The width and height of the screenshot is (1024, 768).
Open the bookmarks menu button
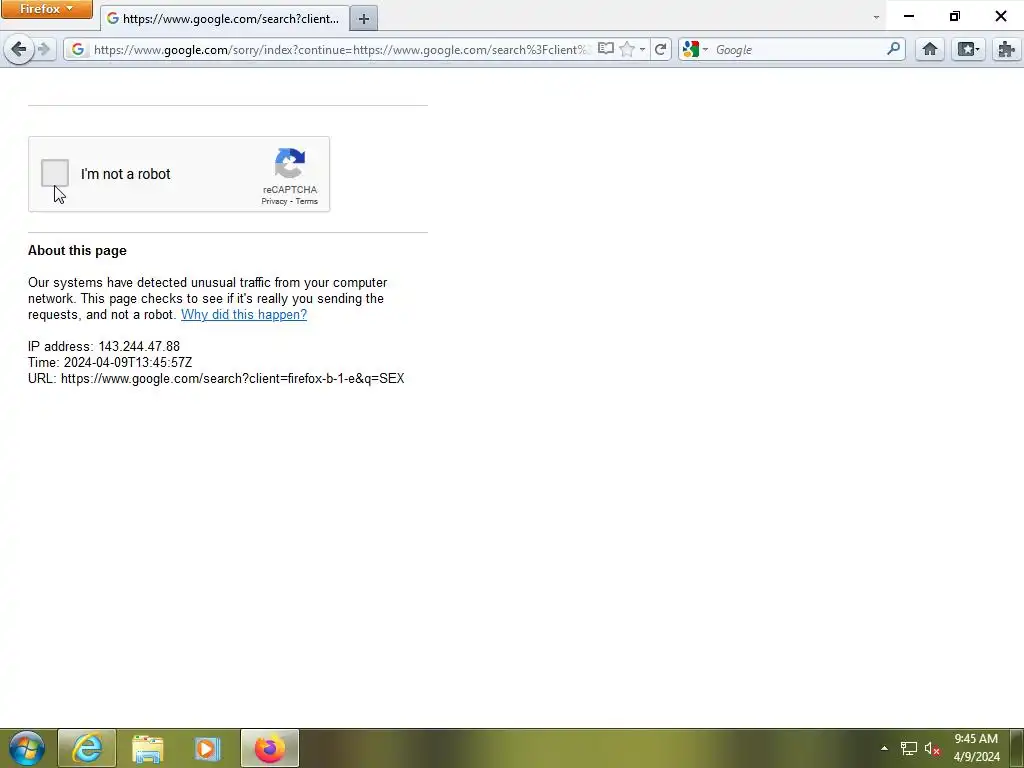point(968,49)
